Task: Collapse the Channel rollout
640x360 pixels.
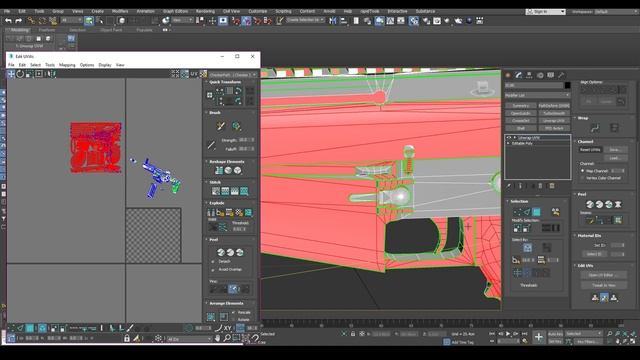Action: click(585, 142)
